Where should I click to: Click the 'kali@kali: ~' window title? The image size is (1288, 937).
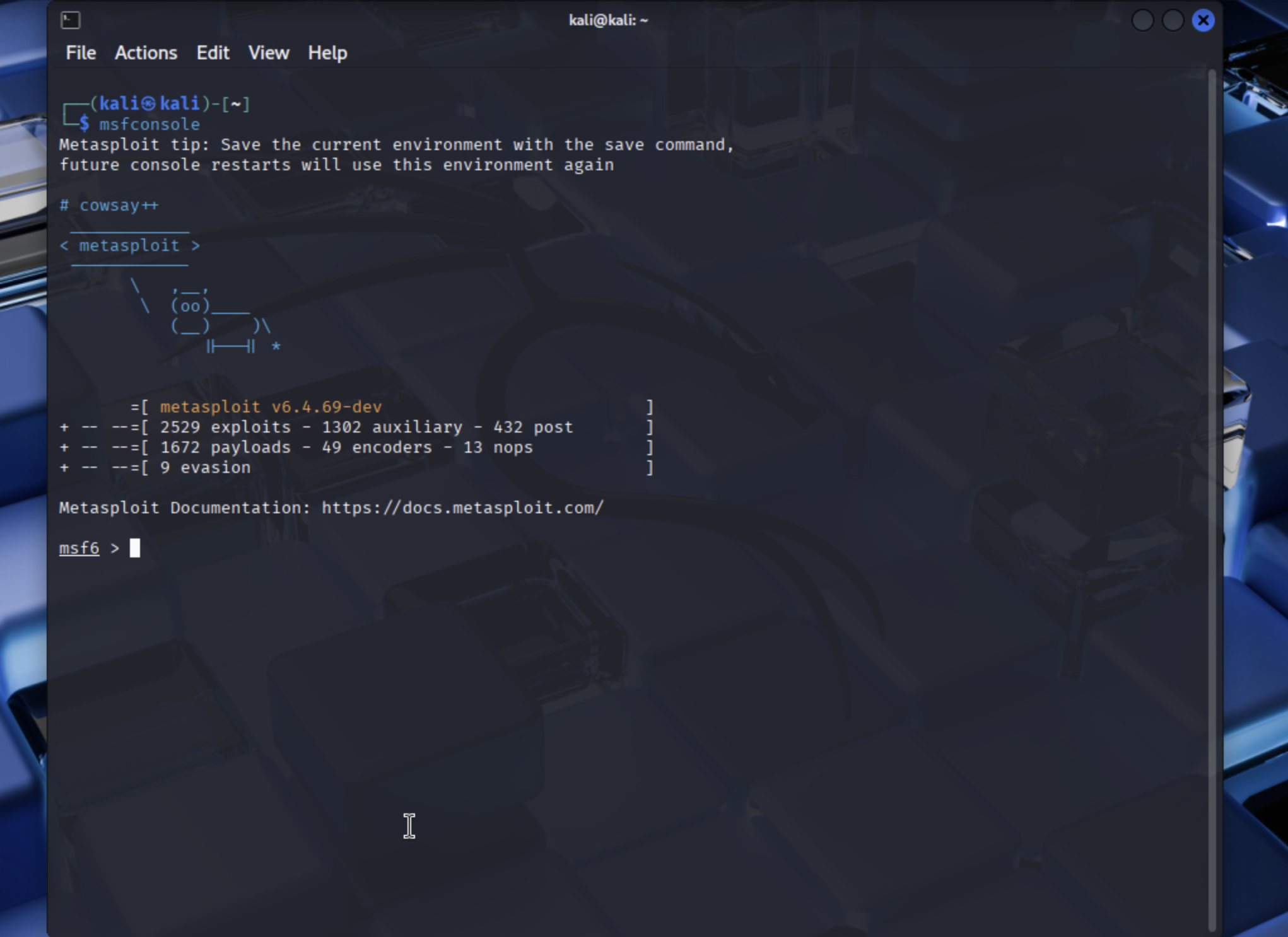pyautogui.click(x=608, y=20)
